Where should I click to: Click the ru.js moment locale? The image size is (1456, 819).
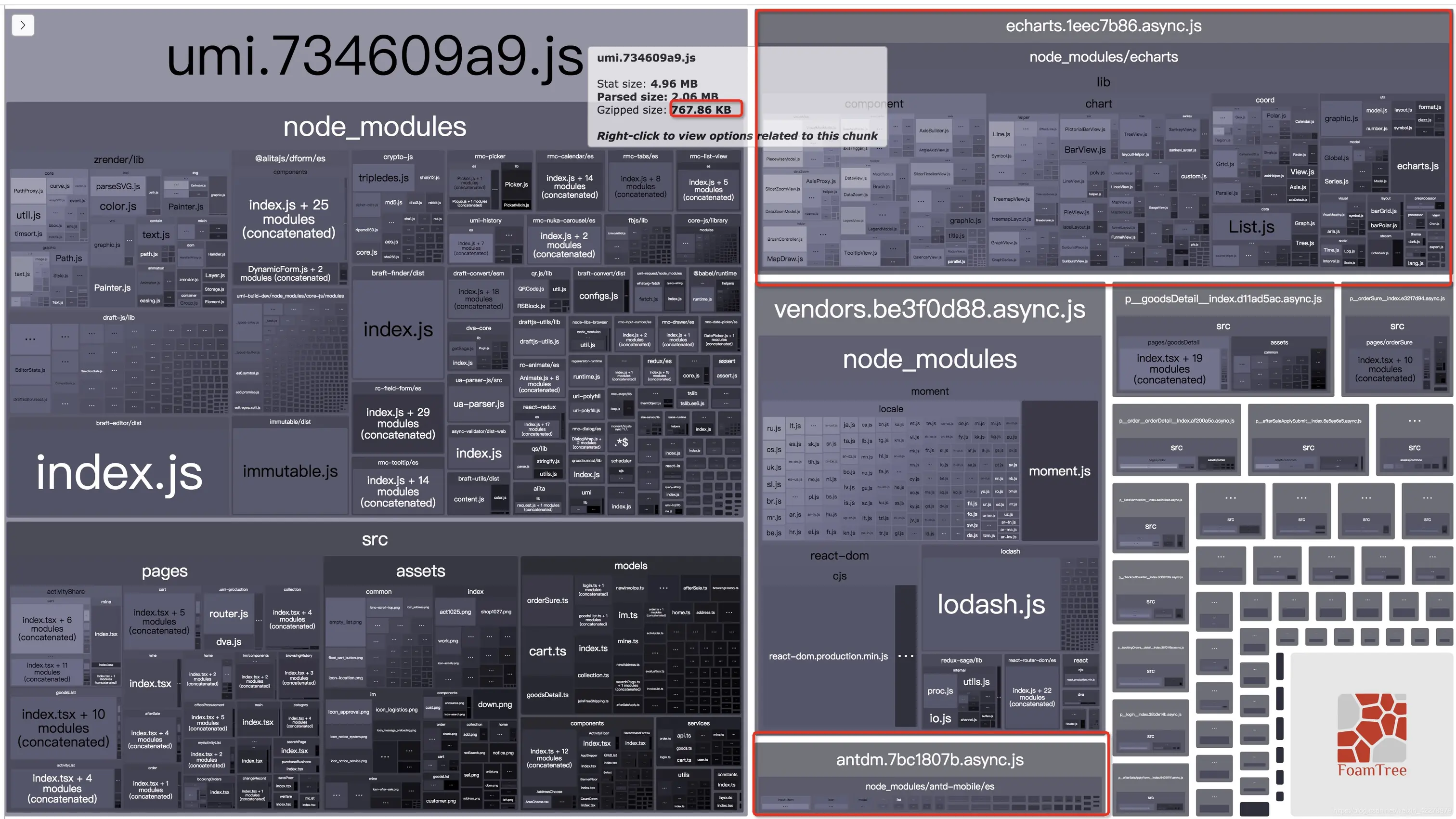point(774,429)
